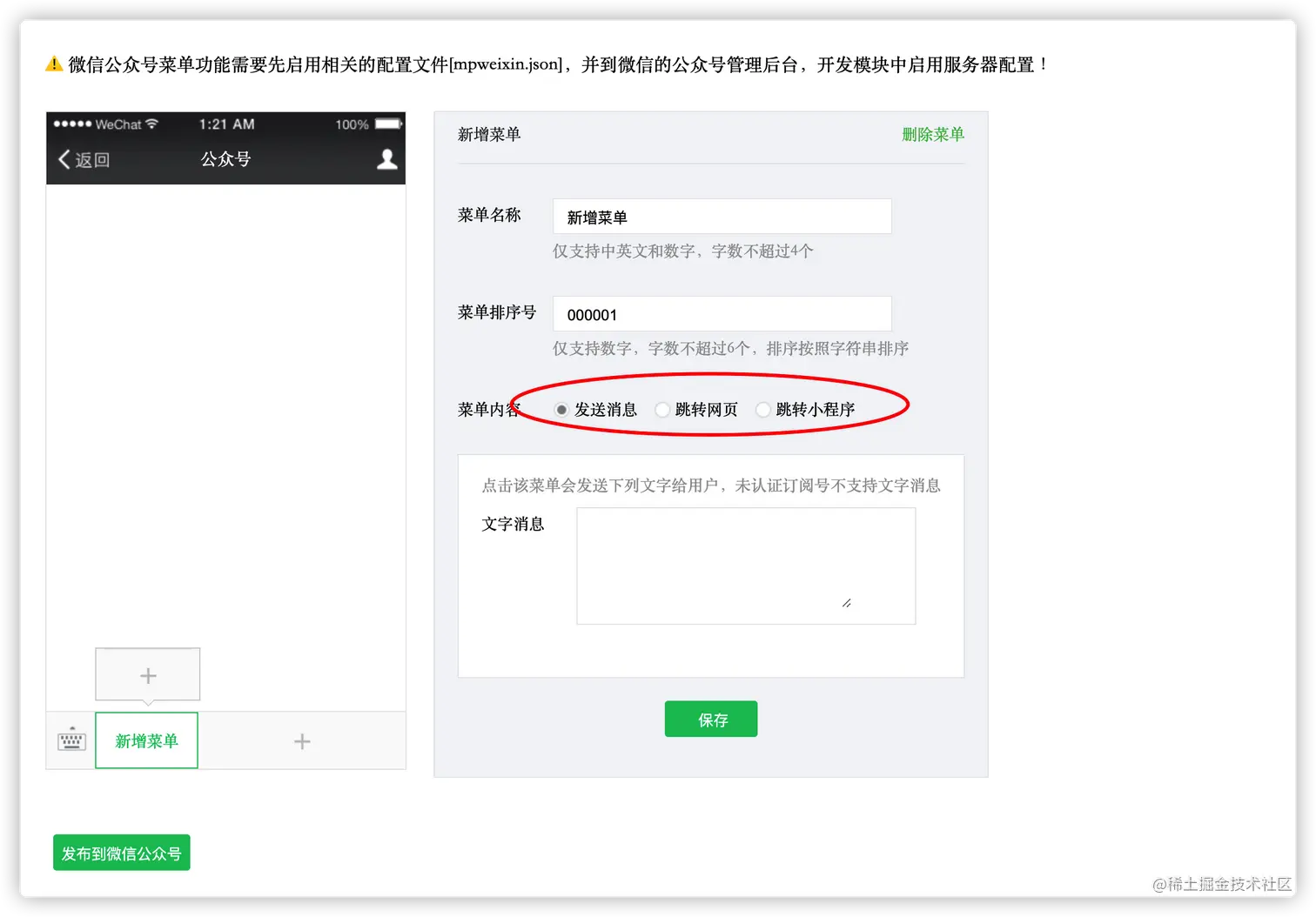Screen dimensions: 1316x917
Task: Click the green 保存 button
Action: 711,719
